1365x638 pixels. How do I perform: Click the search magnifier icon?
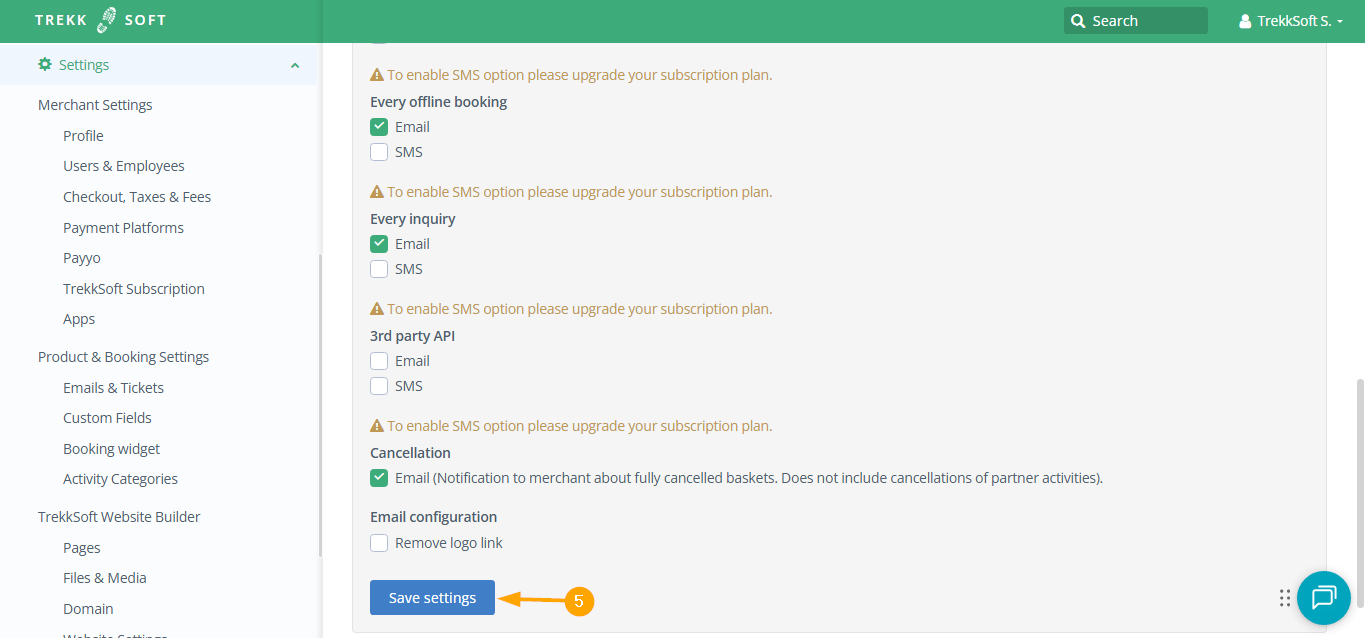point(1077,21)
